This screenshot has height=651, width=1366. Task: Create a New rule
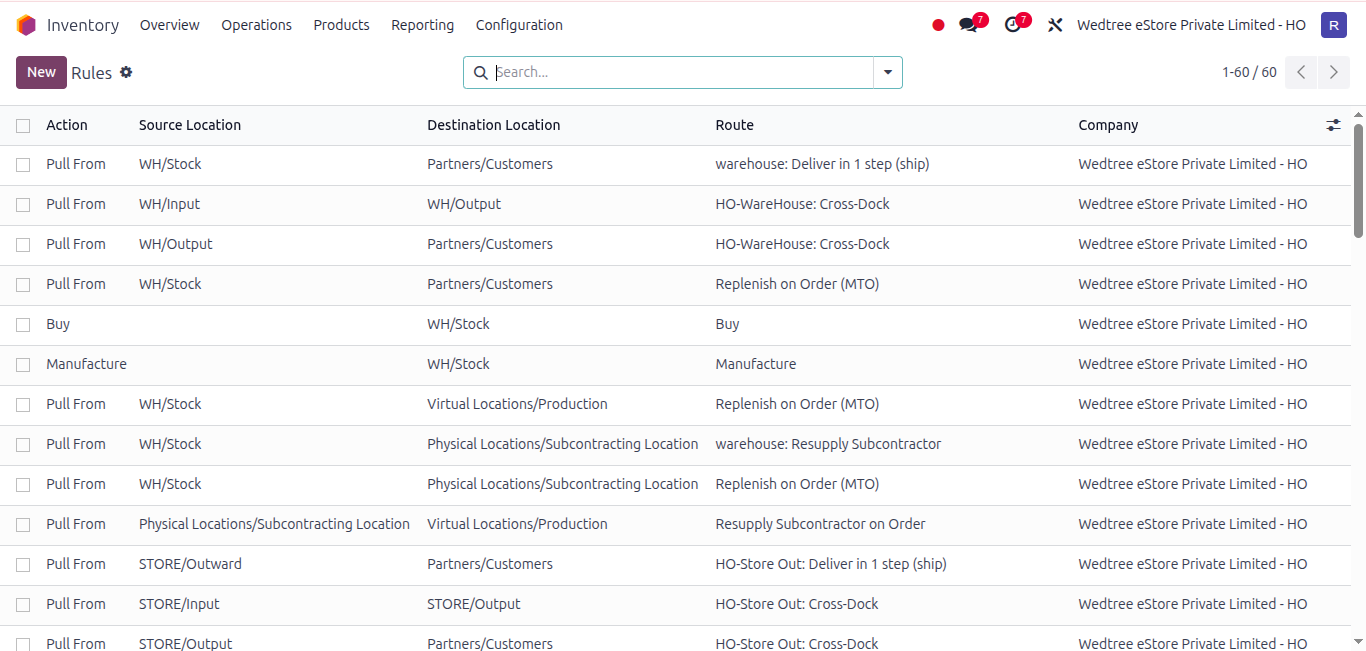pyautogui.click(x=41, y=72)
